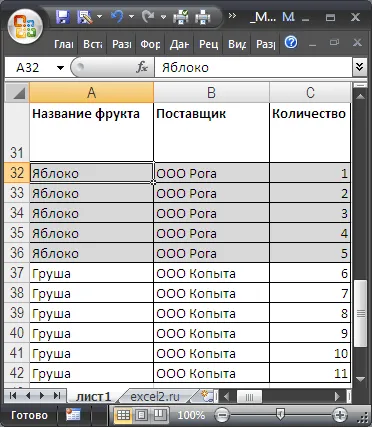
Task: Switch to Page Break Preview
Action: coord(160,415)
